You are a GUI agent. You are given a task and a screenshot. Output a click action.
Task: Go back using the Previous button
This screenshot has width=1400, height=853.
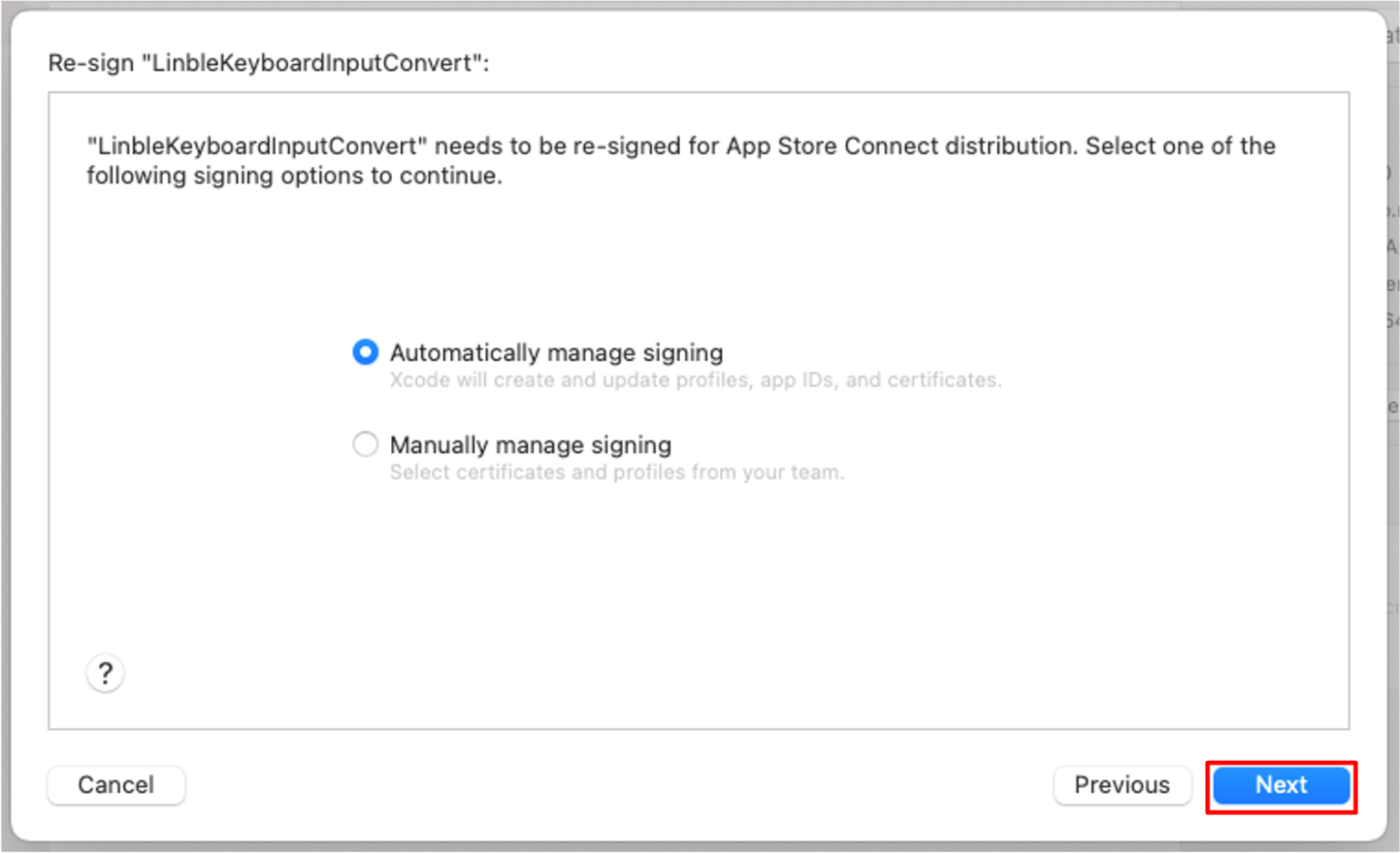(1122, 785)
